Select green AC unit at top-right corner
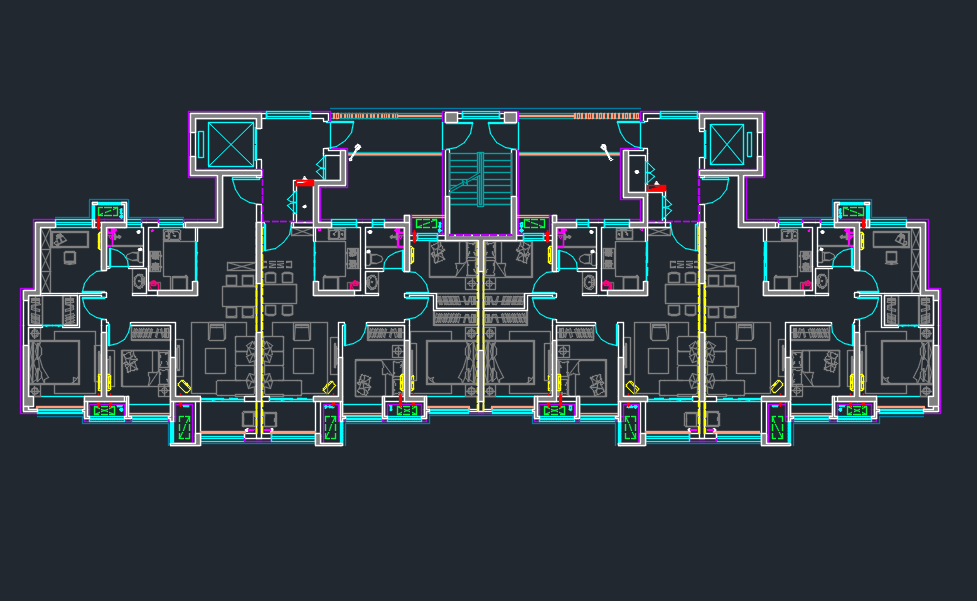 click(x=853, y=212)
